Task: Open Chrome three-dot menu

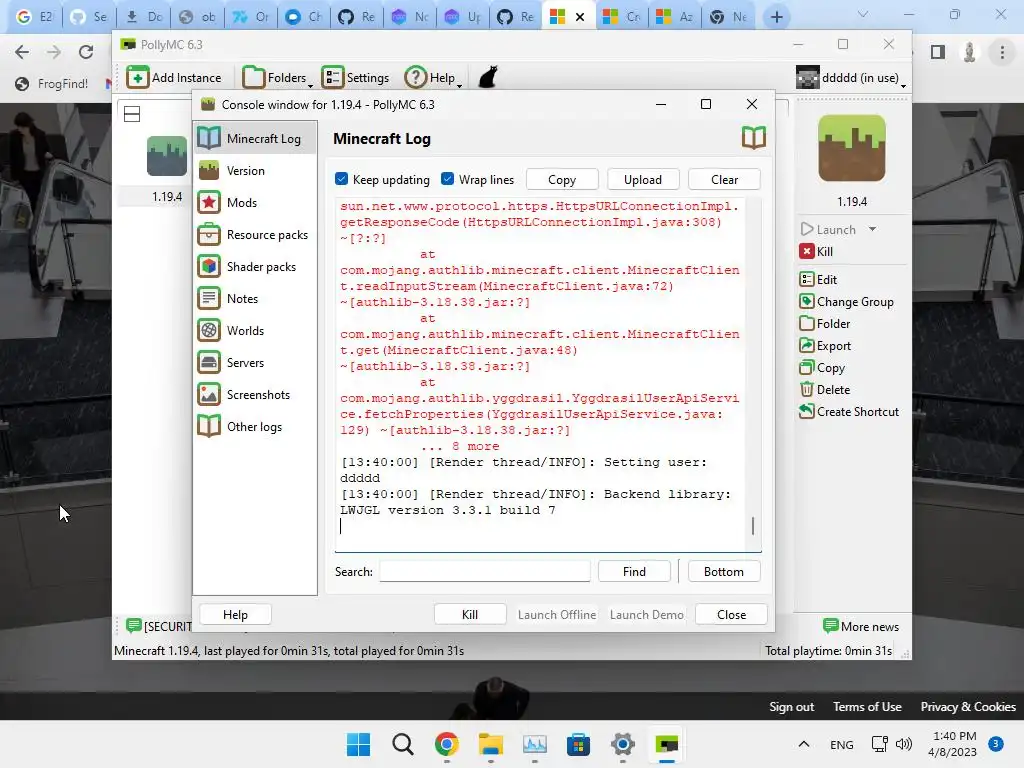Action: tap(1002, 52)
